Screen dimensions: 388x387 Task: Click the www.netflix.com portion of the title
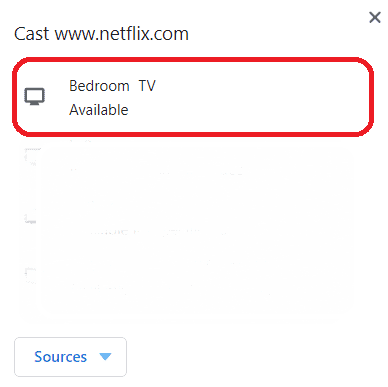coord(122,34)
